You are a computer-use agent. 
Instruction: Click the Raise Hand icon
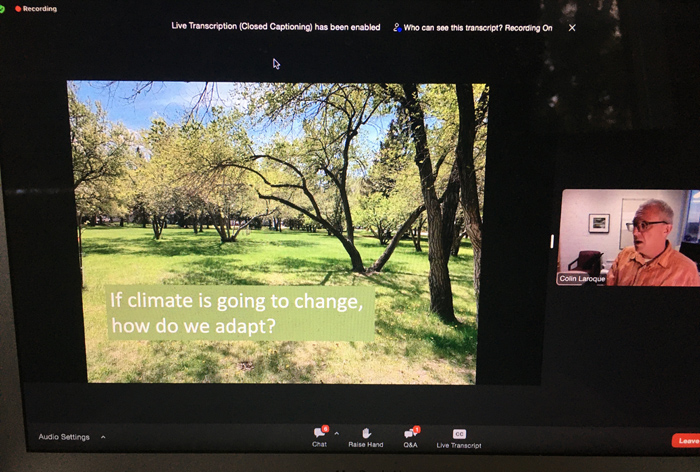(x=366, y=434)
